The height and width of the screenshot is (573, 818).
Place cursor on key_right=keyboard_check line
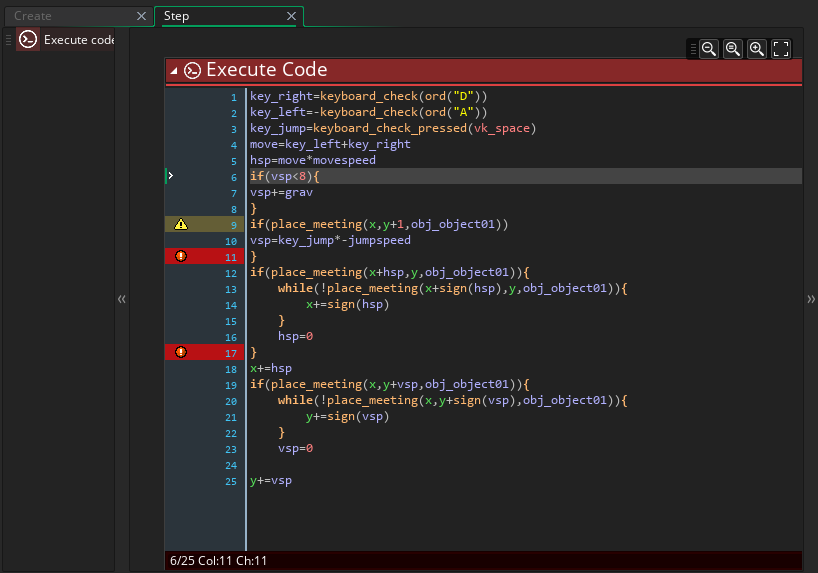[368, 97]
